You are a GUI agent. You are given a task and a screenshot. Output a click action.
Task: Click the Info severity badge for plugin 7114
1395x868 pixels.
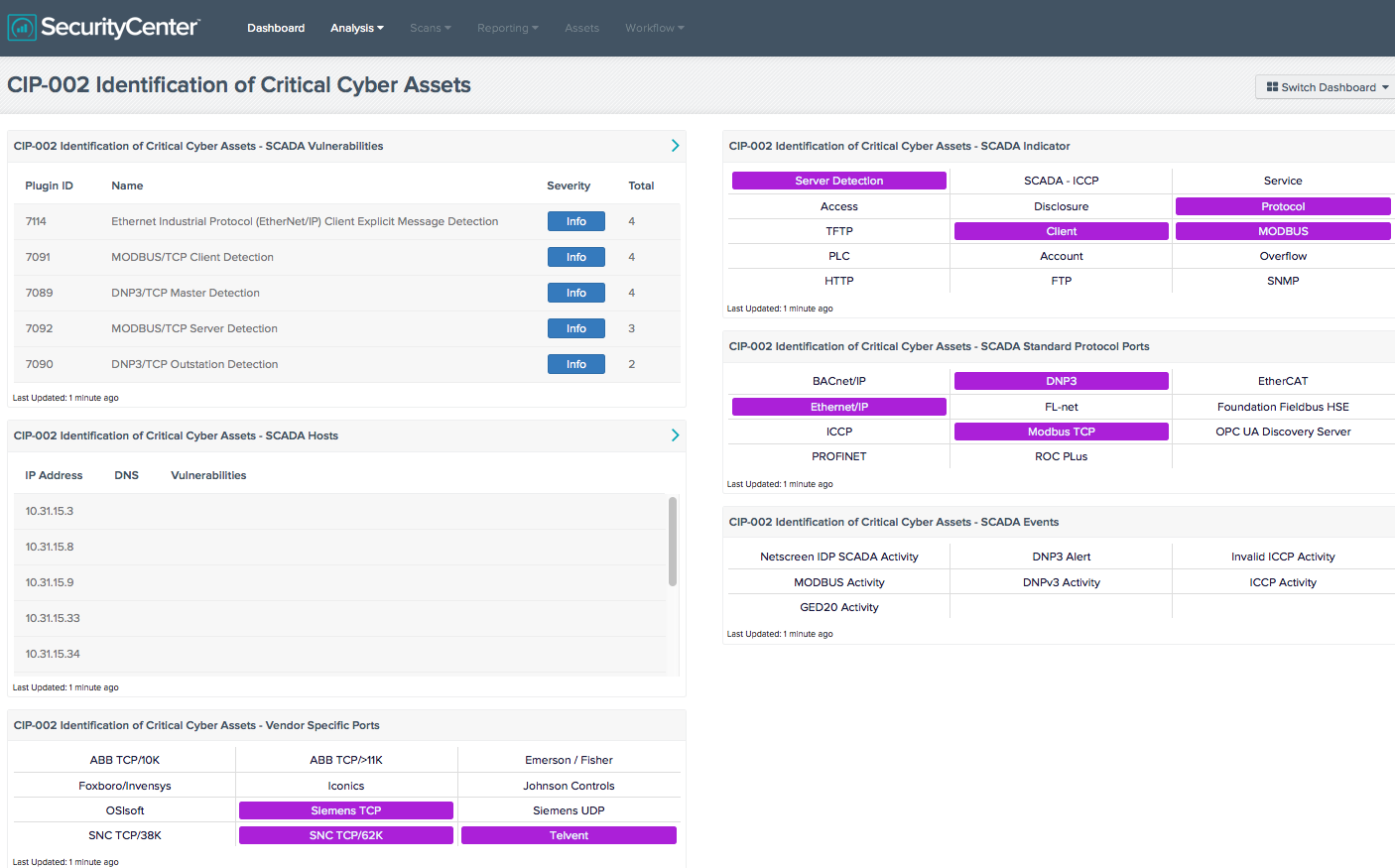pyautogui.click(x=575, y=220)
